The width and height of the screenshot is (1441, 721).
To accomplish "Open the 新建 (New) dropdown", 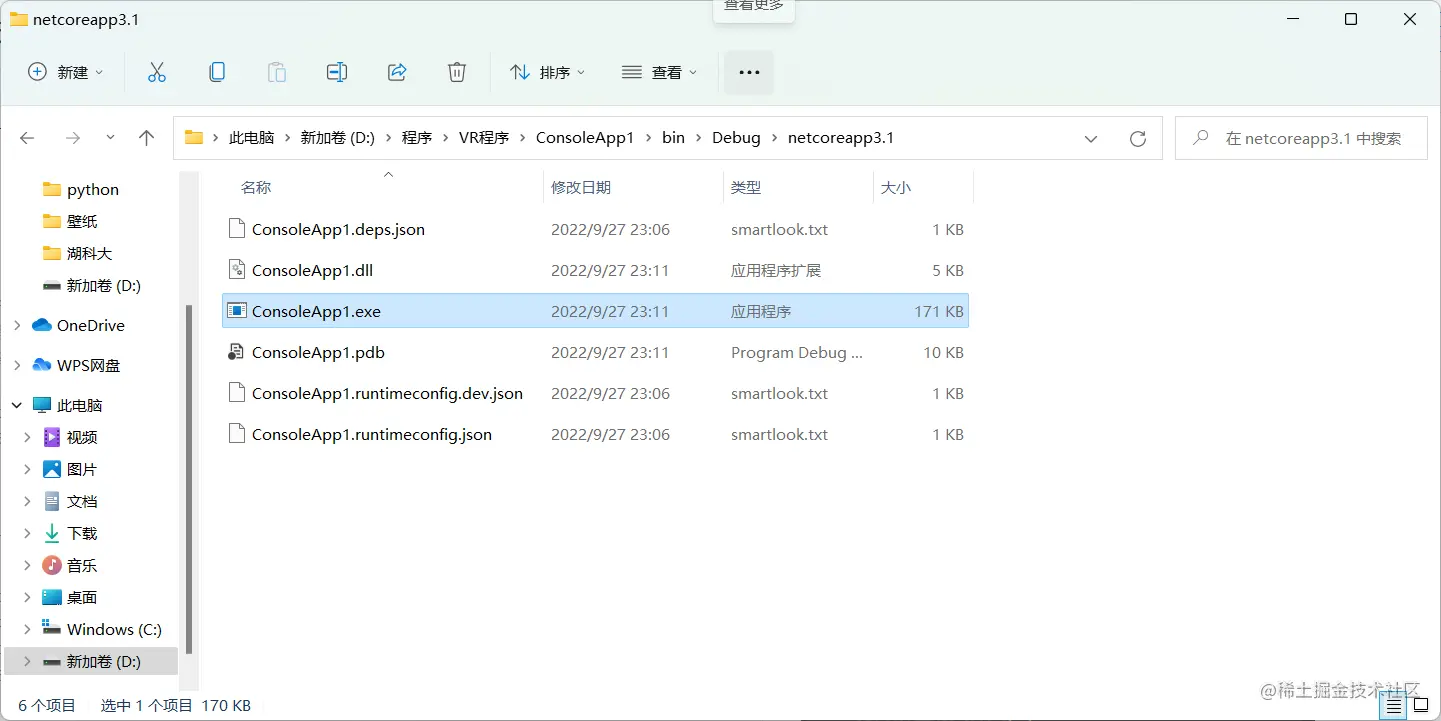I will click(x=66, y=72).
